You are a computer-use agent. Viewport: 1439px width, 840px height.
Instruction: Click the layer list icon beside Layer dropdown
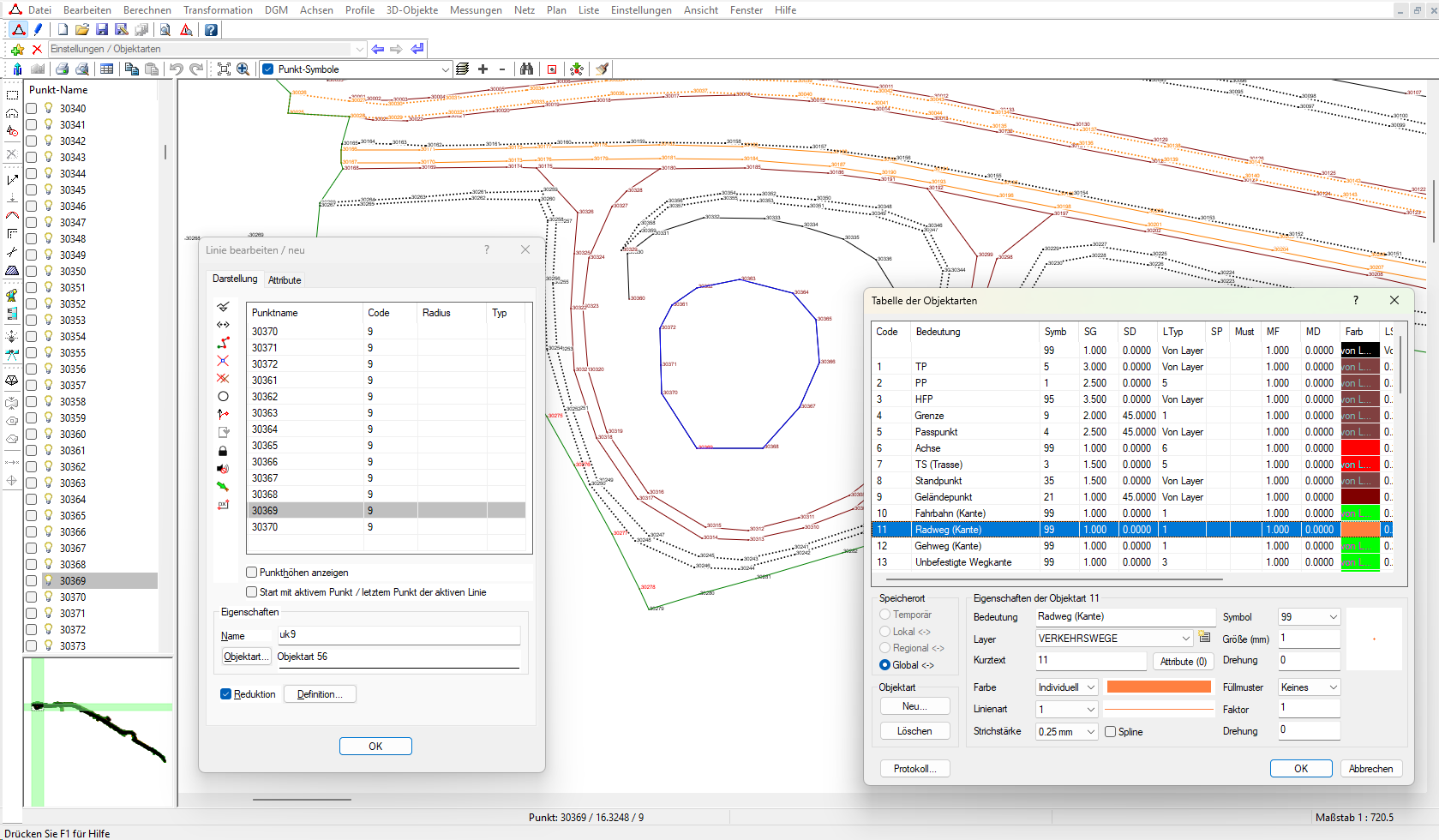(x=1204, y=638)
